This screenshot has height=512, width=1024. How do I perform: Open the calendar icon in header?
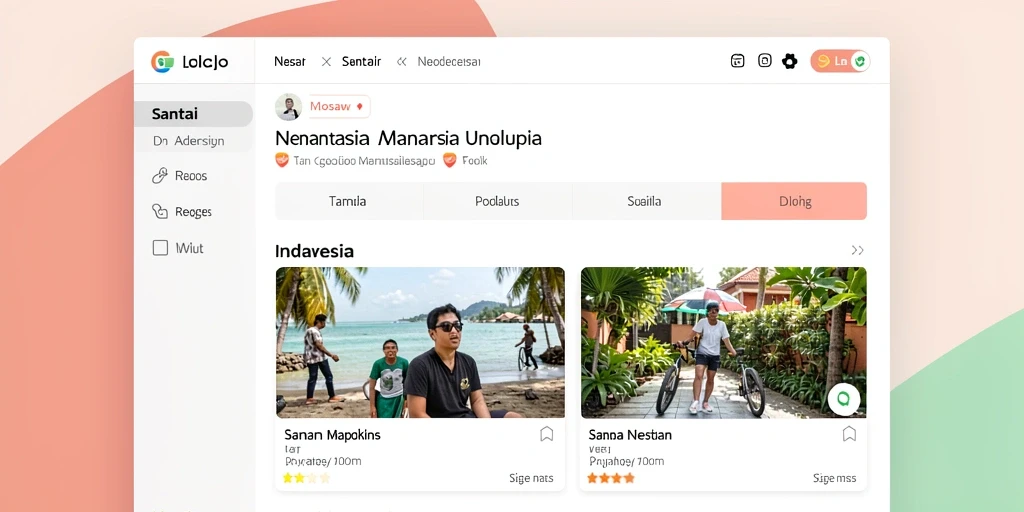pyautogui.click(x=737, y=61)
